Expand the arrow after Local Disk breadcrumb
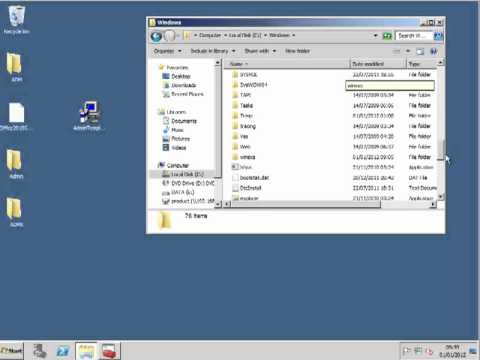The height and width of the screenshot is (360, 480). click(266, 35)
